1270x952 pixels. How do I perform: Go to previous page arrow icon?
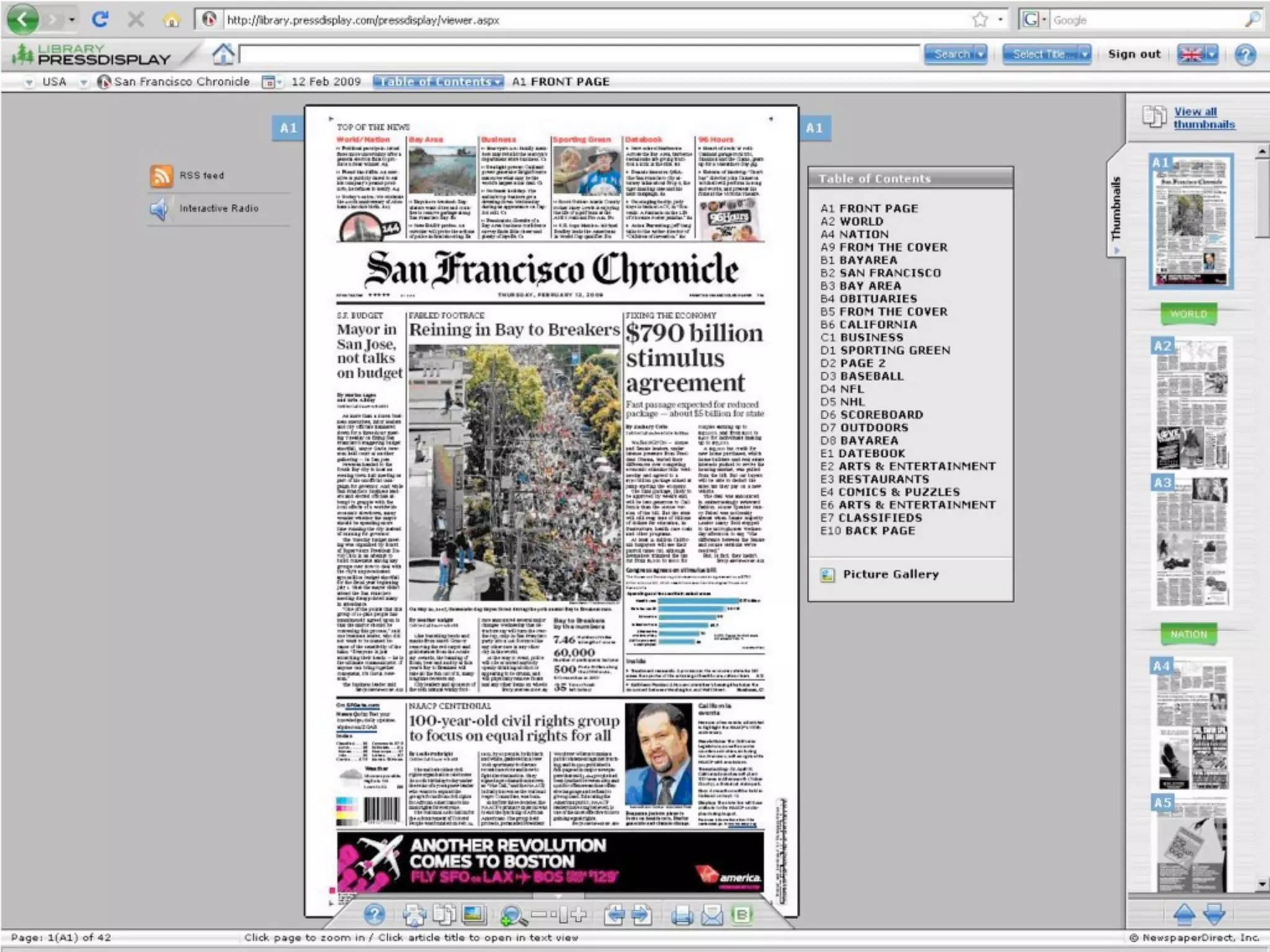(x=614, y=915)
